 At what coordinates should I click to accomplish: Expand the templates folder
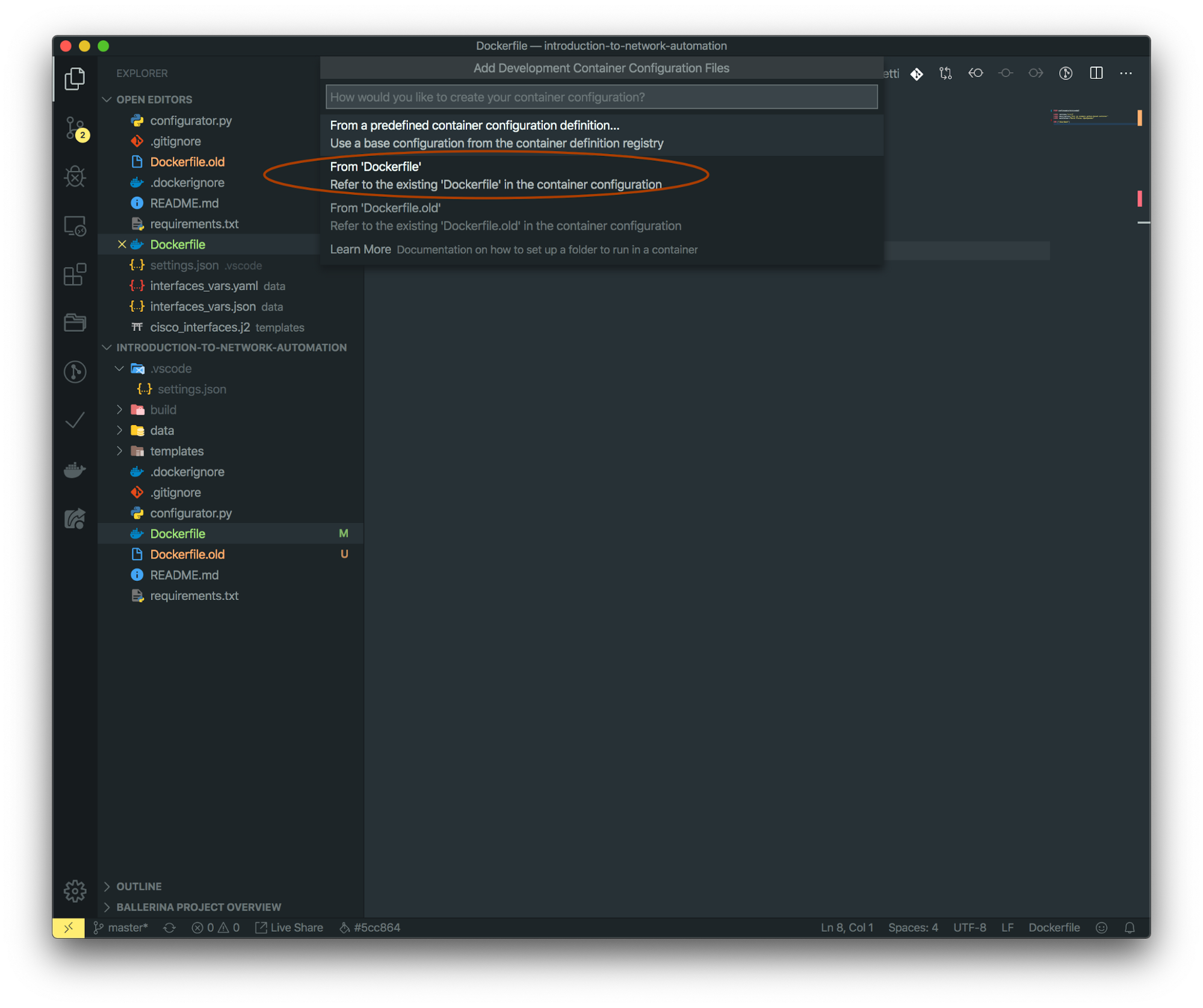pos(120,451)
